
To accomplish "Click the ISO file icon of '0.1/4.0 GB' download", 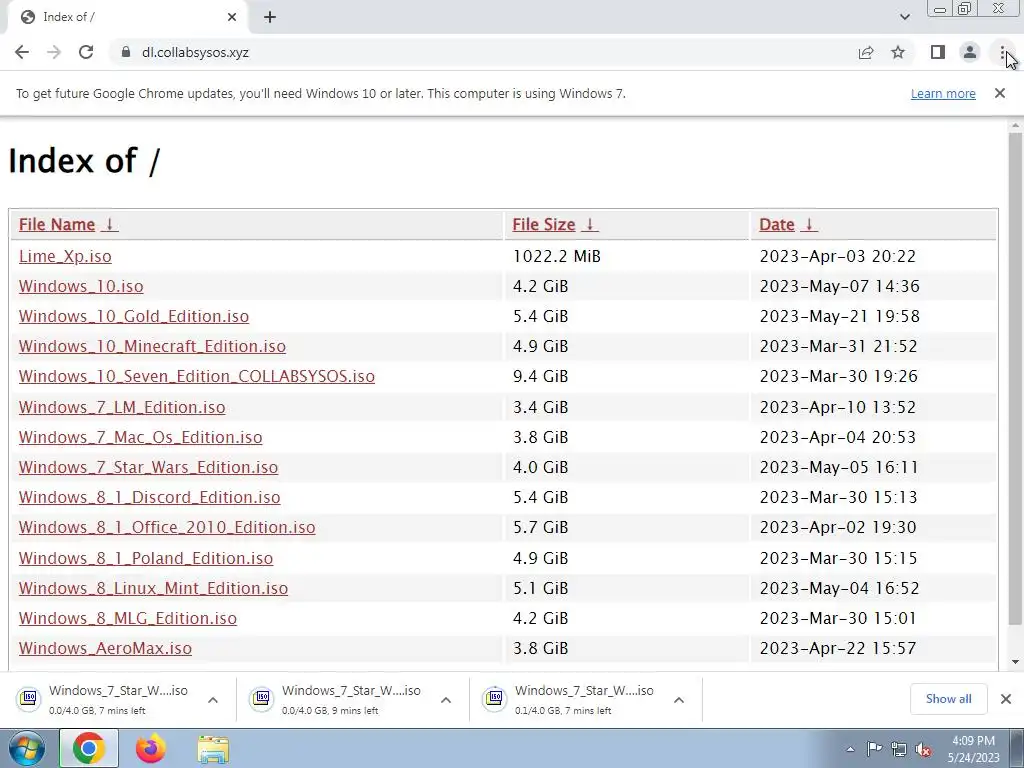I will pos(494,699).
